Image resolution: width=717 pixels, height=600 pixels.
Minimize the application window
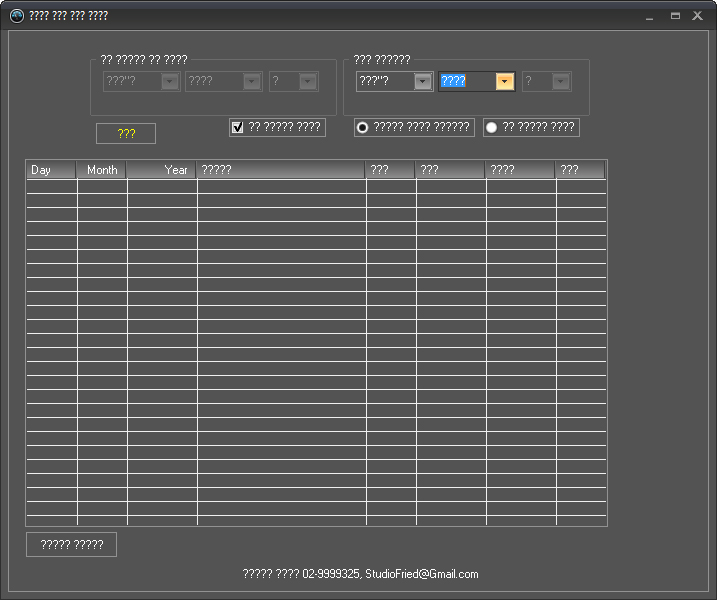[650, 16]
